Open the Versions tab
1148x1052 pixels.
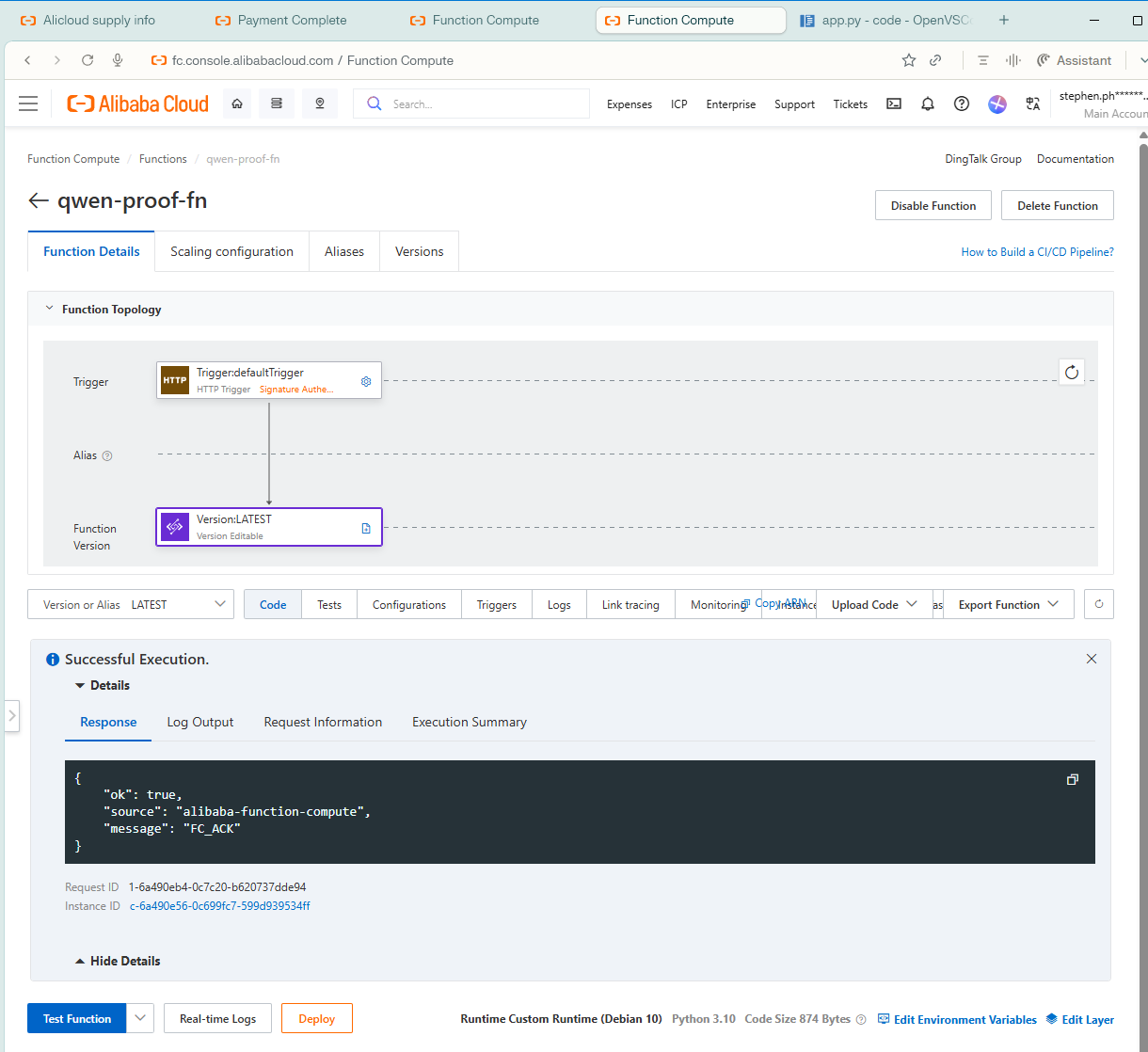coord(420,251)
